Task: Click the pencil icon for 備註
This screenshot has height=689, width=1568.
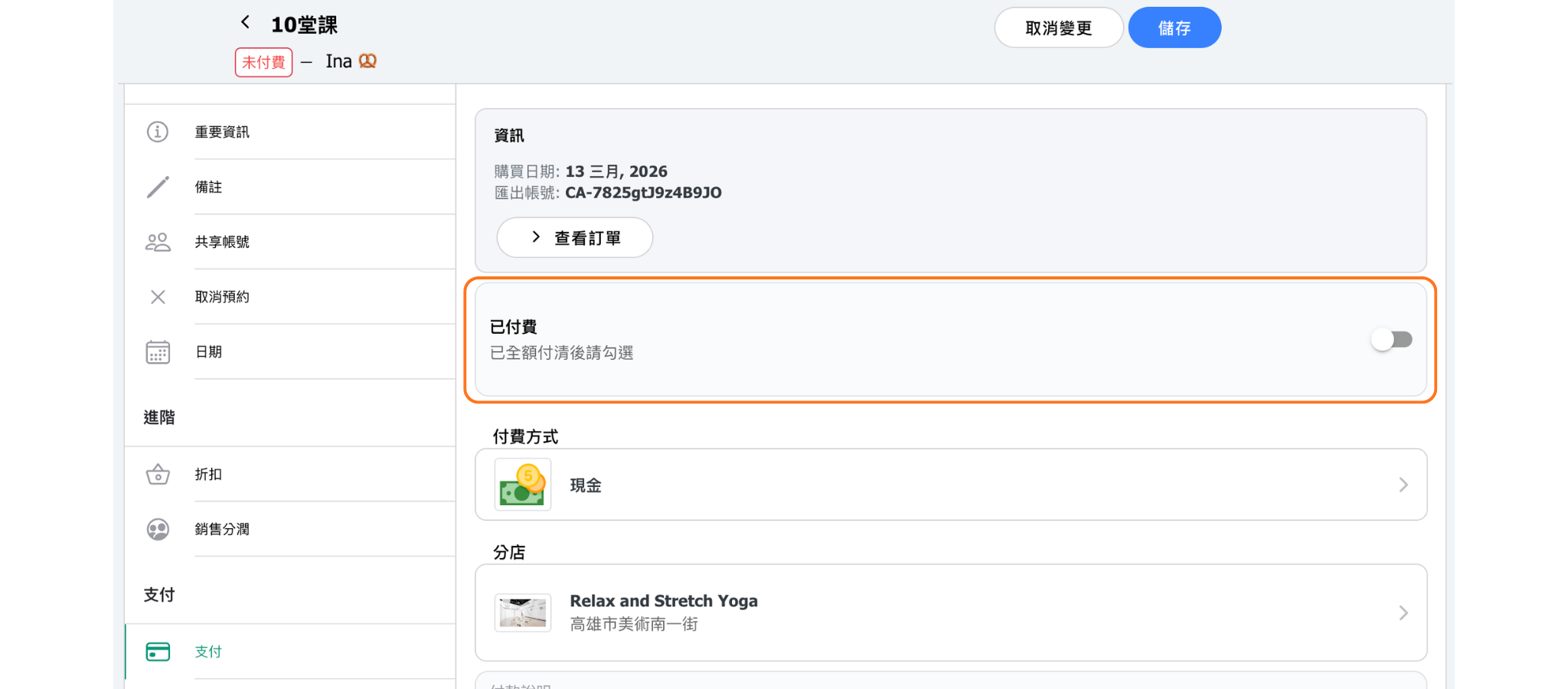Action: pyautogui.click(x=158, y=187)
